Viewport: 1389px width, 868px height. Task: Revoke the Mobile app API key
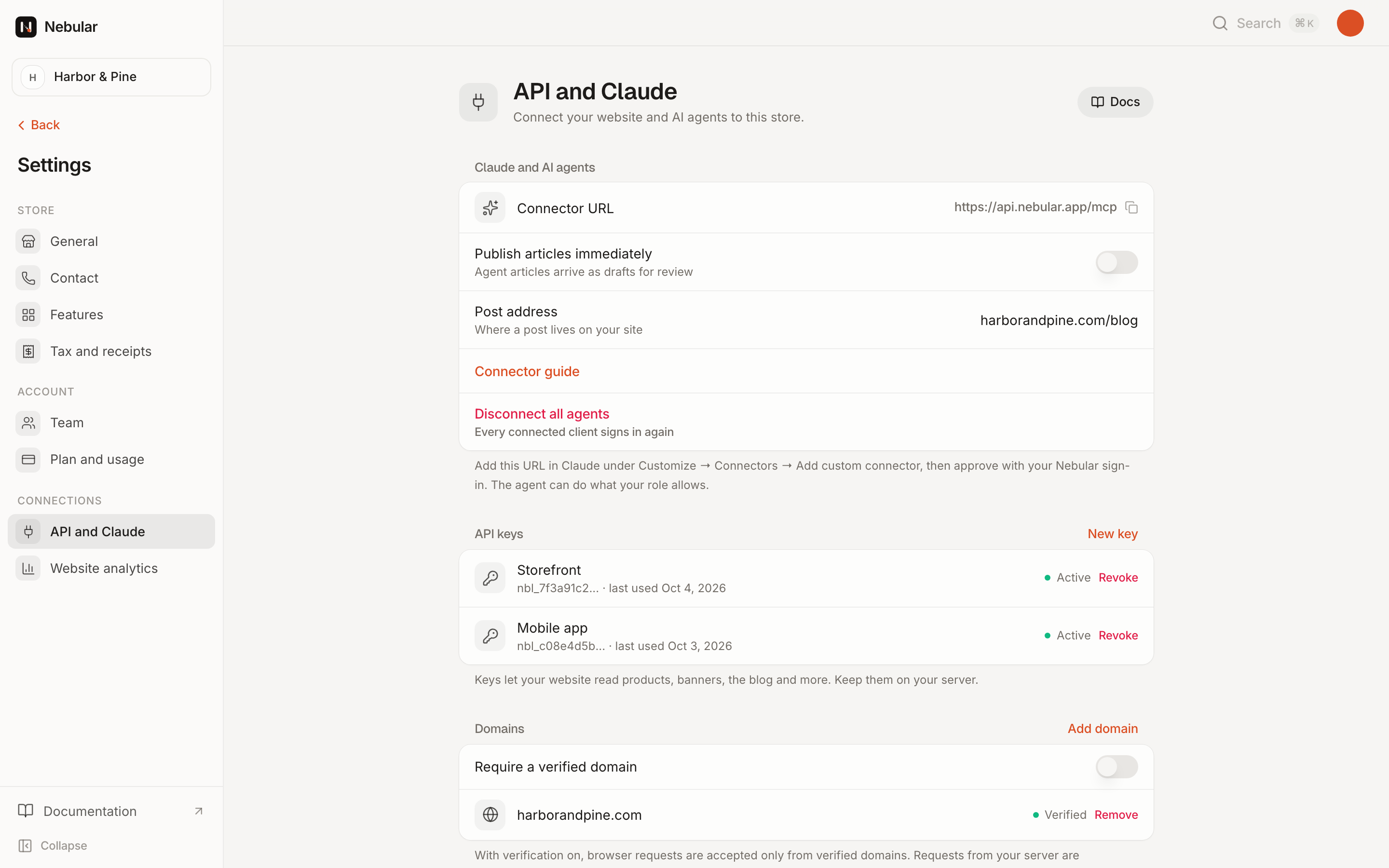click(x=1118, y=636)
